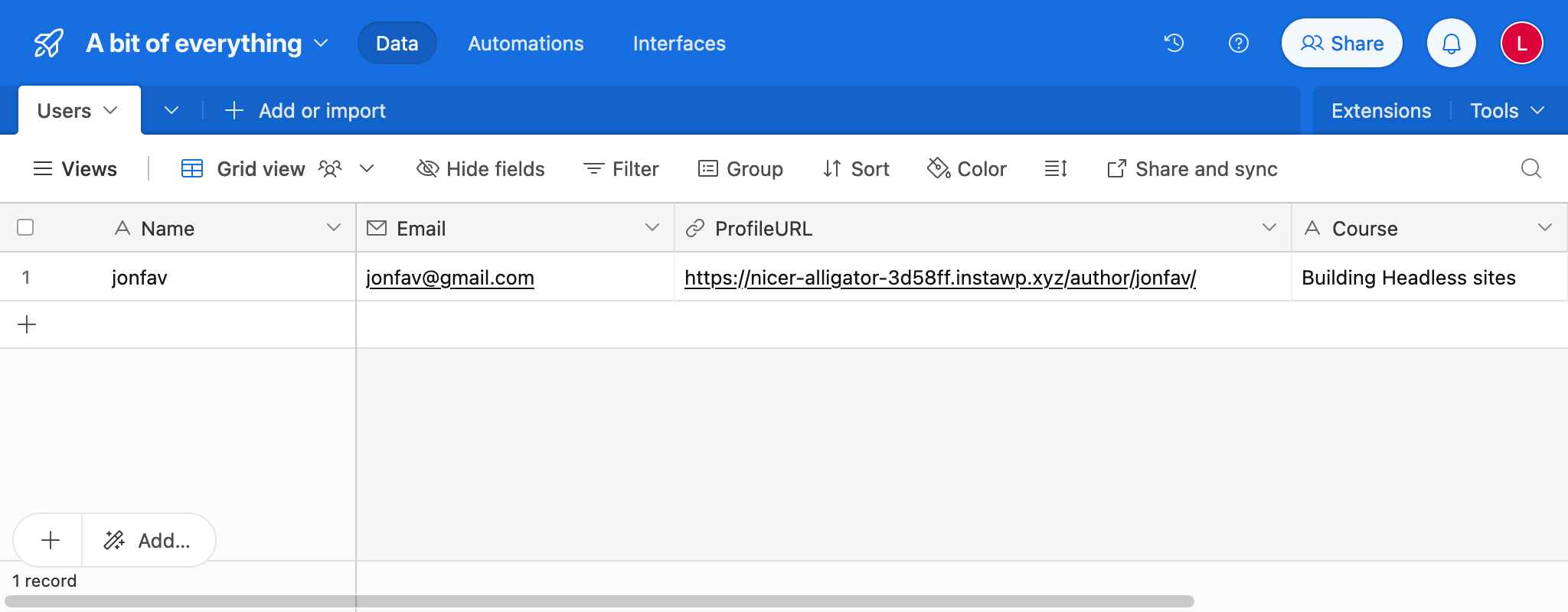Open the nicer-alligator author profile link

[x=940, y=278]
